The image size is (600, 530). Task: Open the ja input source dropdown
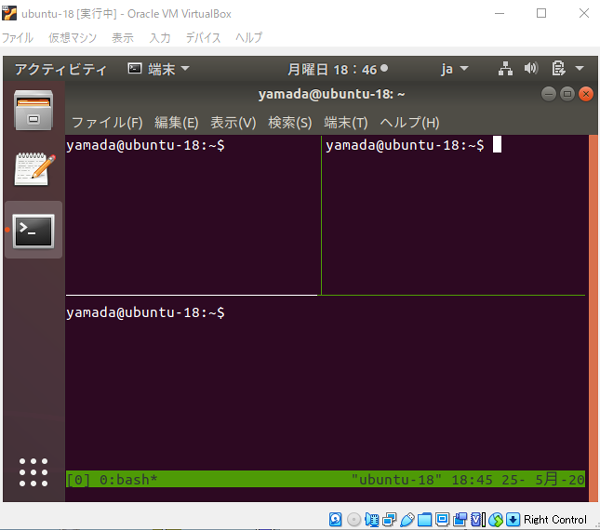click(455, 69)
